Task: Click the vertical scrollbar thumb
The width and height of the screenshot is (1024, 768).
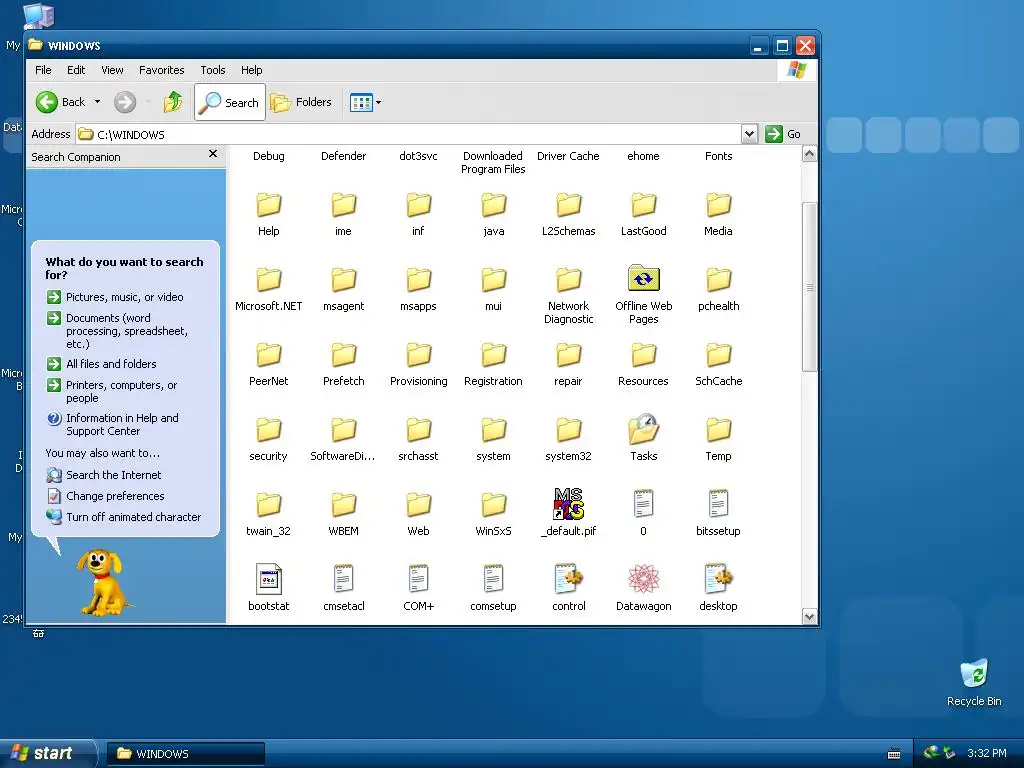Action: coord(810,287)
